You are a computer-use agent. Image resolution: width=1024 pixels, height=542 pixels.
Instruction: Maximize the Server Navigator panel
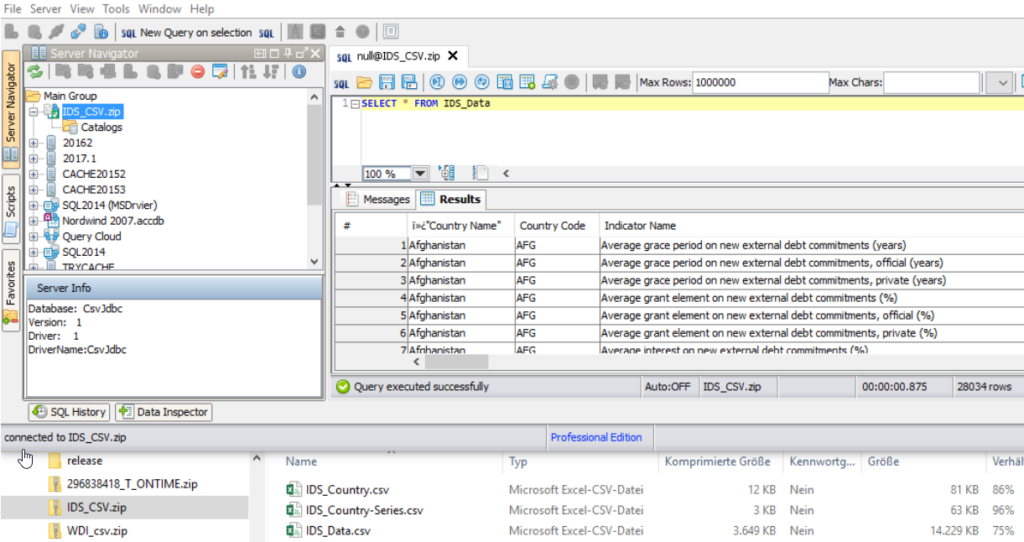coord(275,54)
